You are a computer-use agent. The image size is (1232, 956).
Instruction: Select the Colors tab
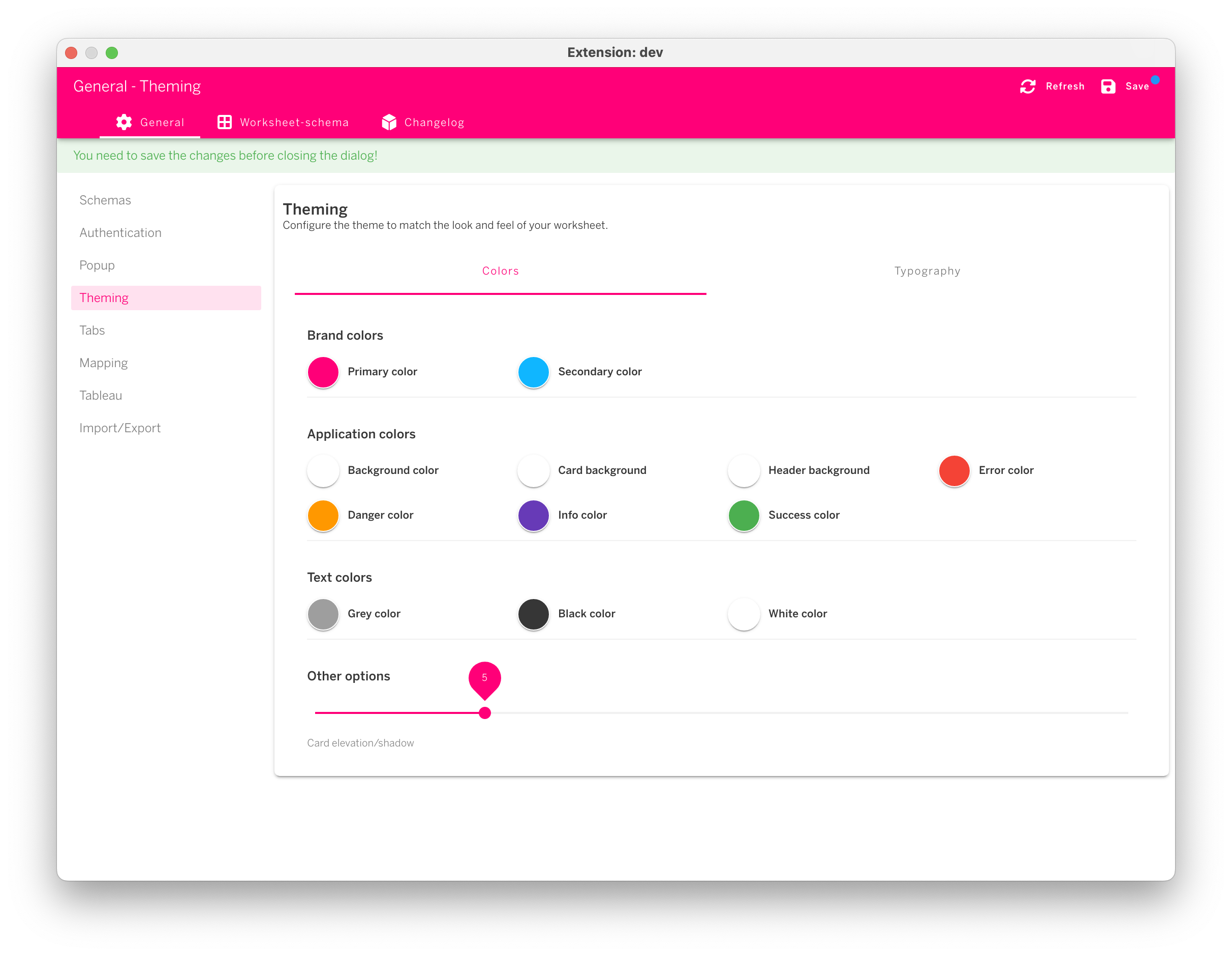500,272
